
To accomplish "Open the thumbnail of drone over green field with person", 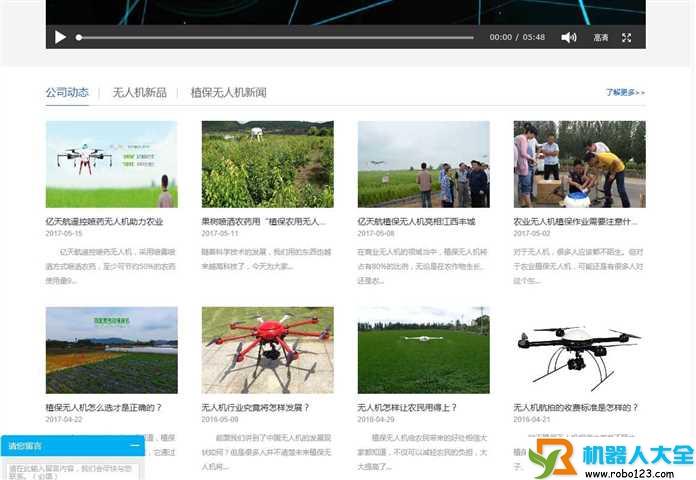I will (x=111, y=164).
